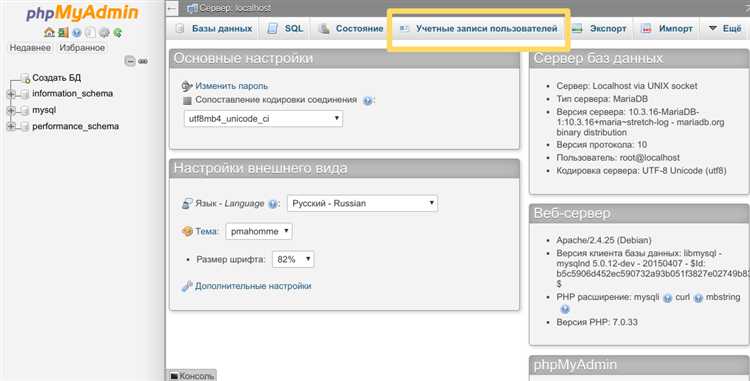Viewport: 750px width, 381px height.
Task: Click text Кодировка сервера: UTF-8 Unicode
Action: [641, 171]
